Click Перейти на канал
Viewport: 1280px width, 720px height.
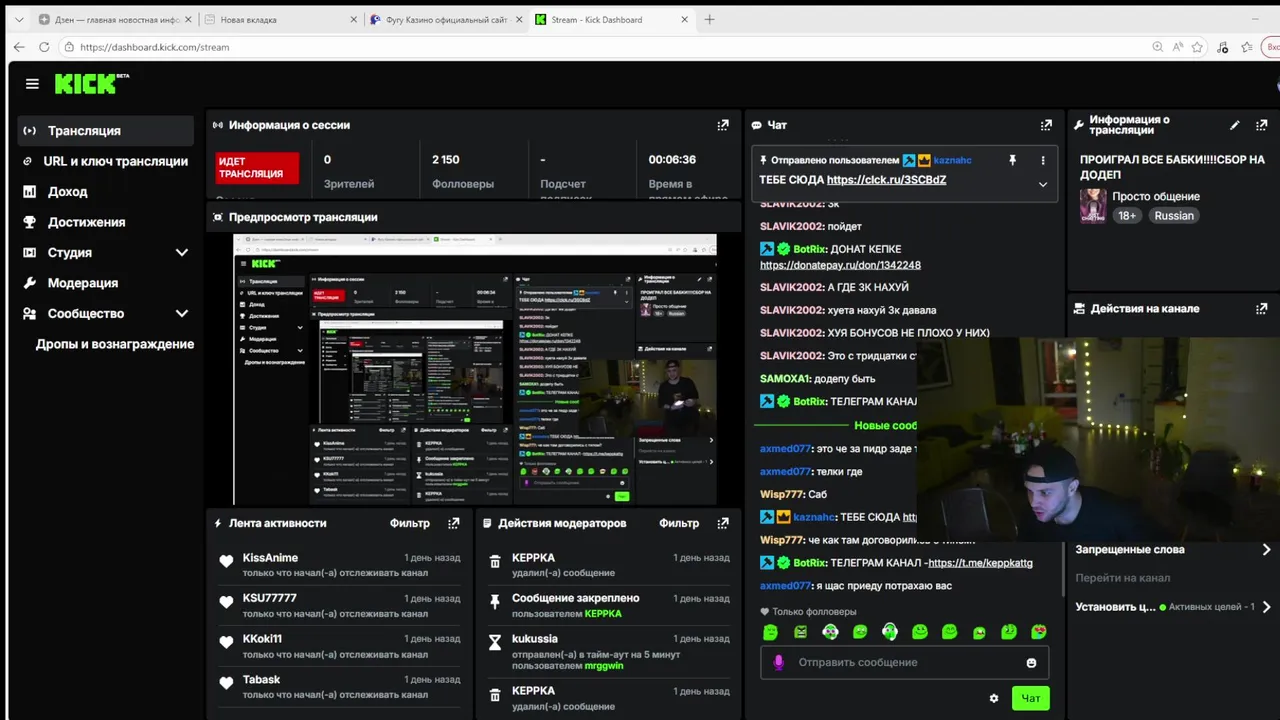click(1122, 578)
